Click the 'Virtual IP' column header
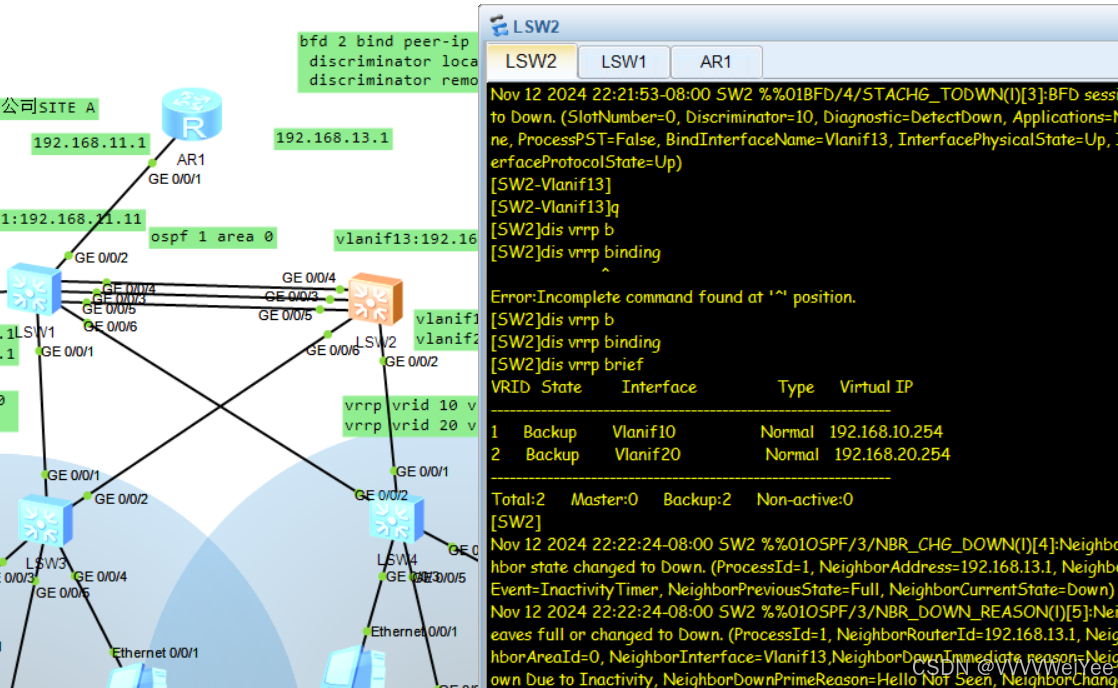This screenshot has width=1118, height=688. click(876, 387)
